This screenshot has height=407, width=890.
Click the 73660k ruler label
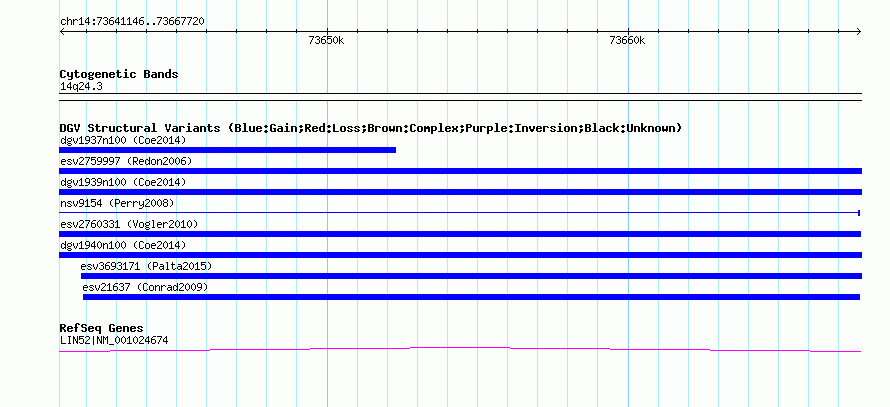pos(627,40)
